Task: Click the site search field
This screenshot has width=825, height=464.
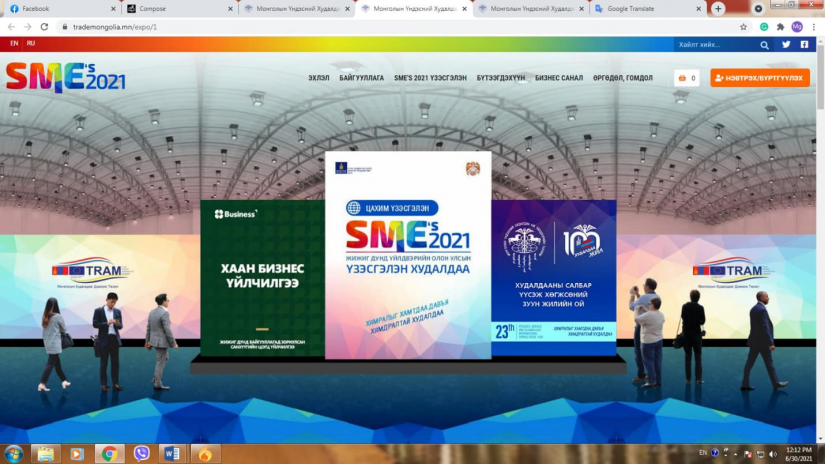Action: (716, 45)
